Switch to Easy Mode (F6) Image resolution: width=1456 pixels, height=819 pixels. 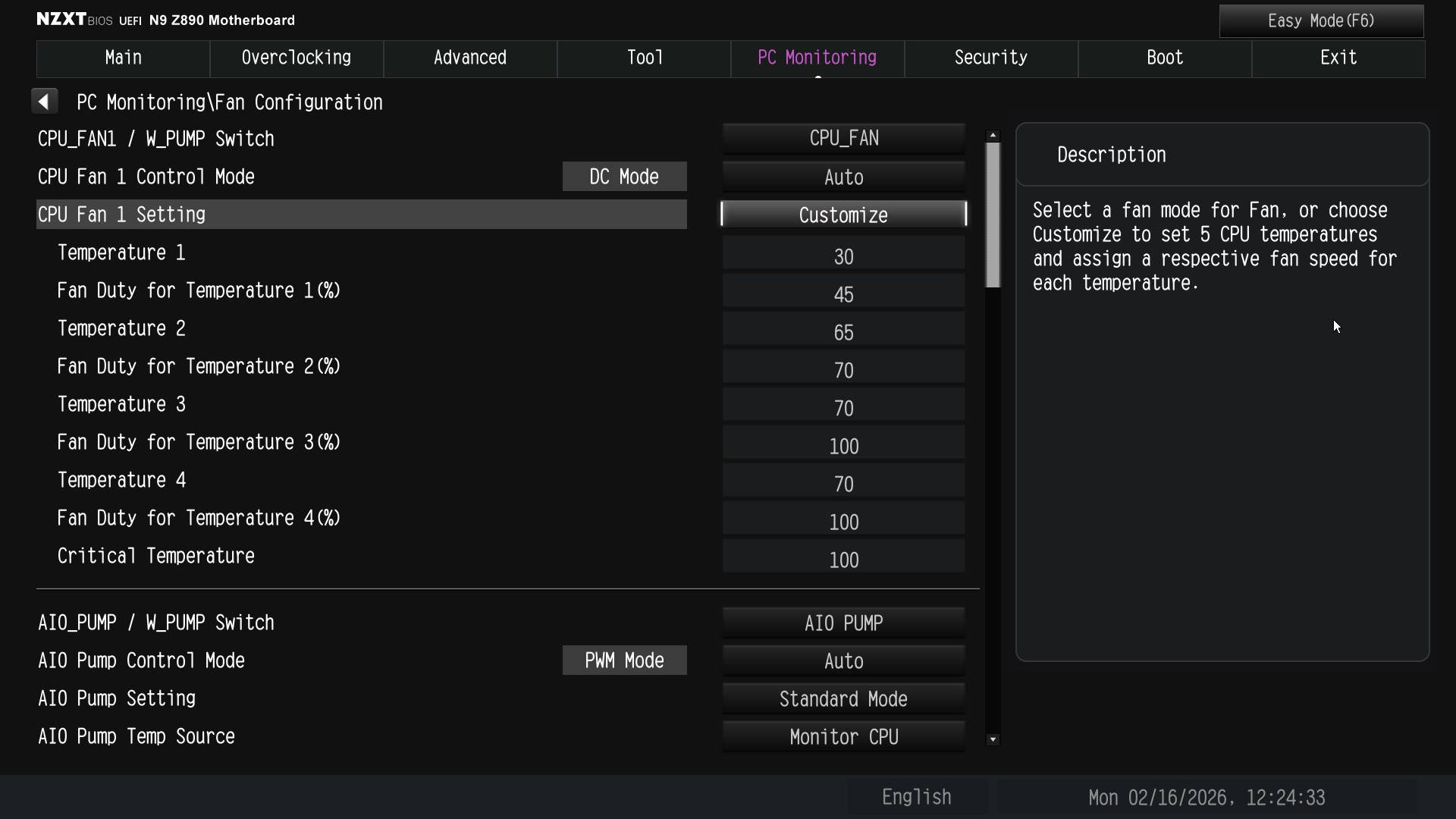1321,21
